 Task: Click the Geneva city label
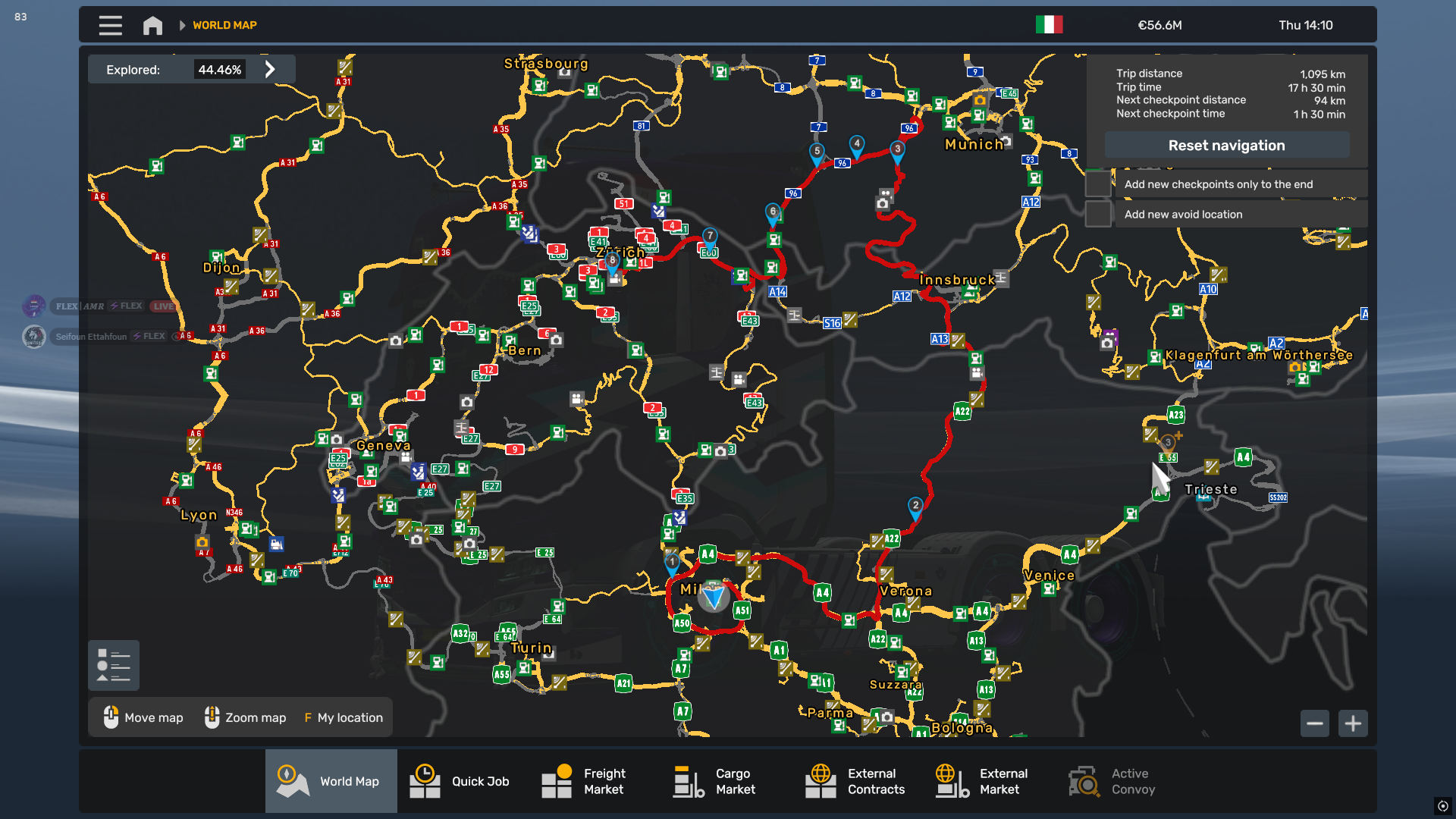click(384, 445)
